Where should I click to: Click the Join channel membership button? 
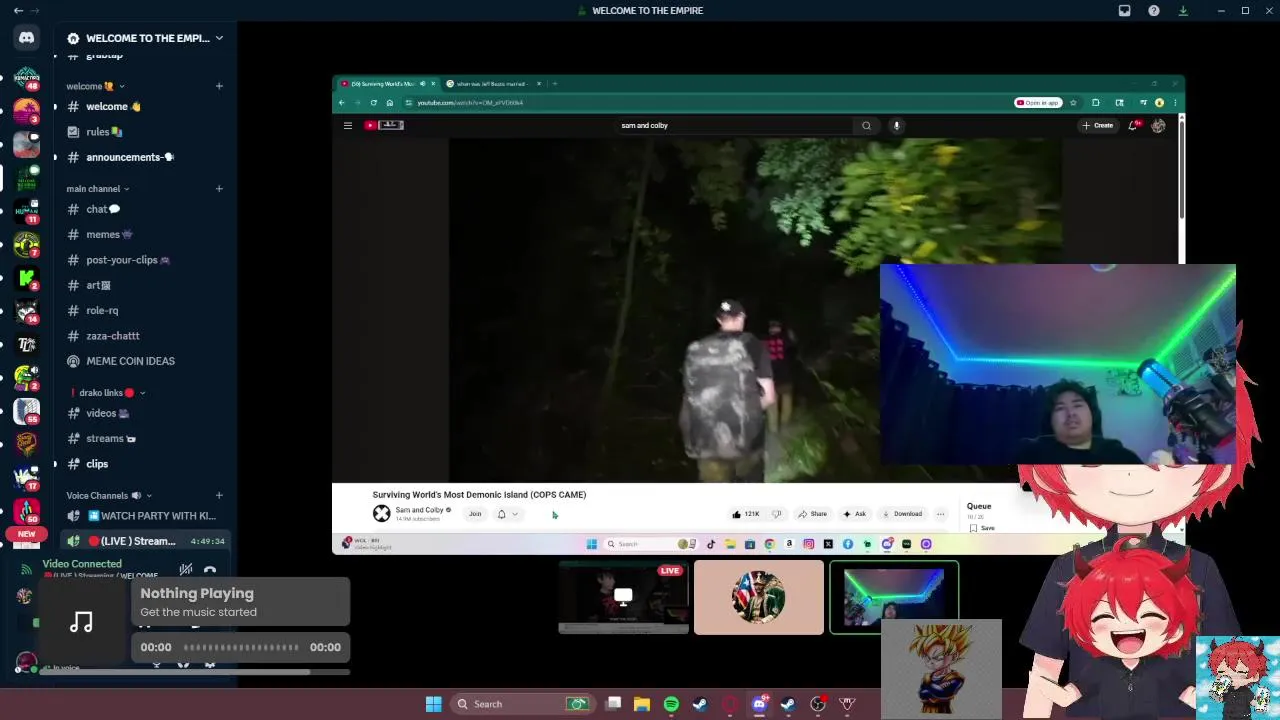pos(475,514)
